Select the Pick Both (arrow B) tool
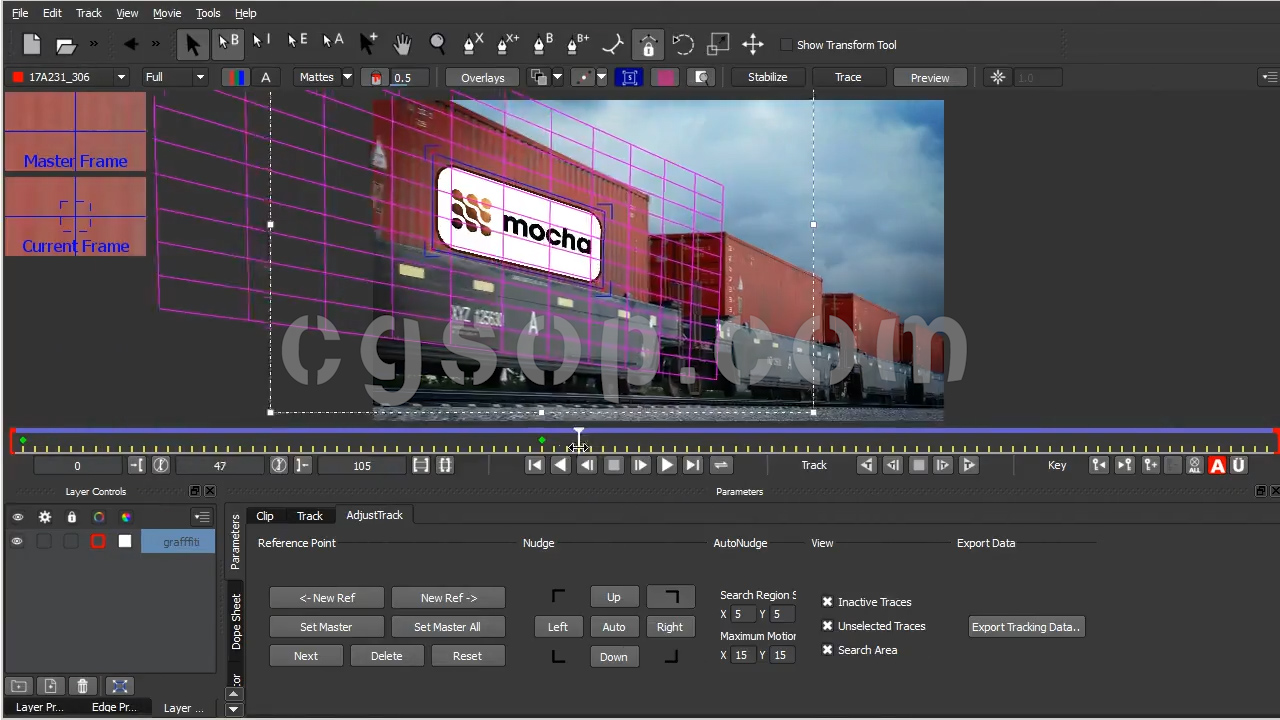Screen dimensions: 1280x720 [228, 45]
